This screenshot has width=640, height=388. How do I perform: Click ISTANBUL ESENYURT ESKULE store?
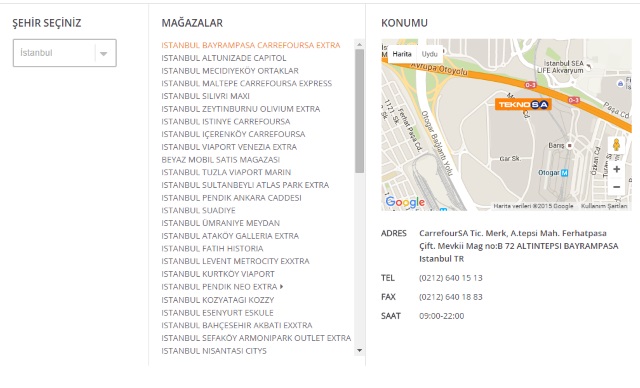coord(217,313)
